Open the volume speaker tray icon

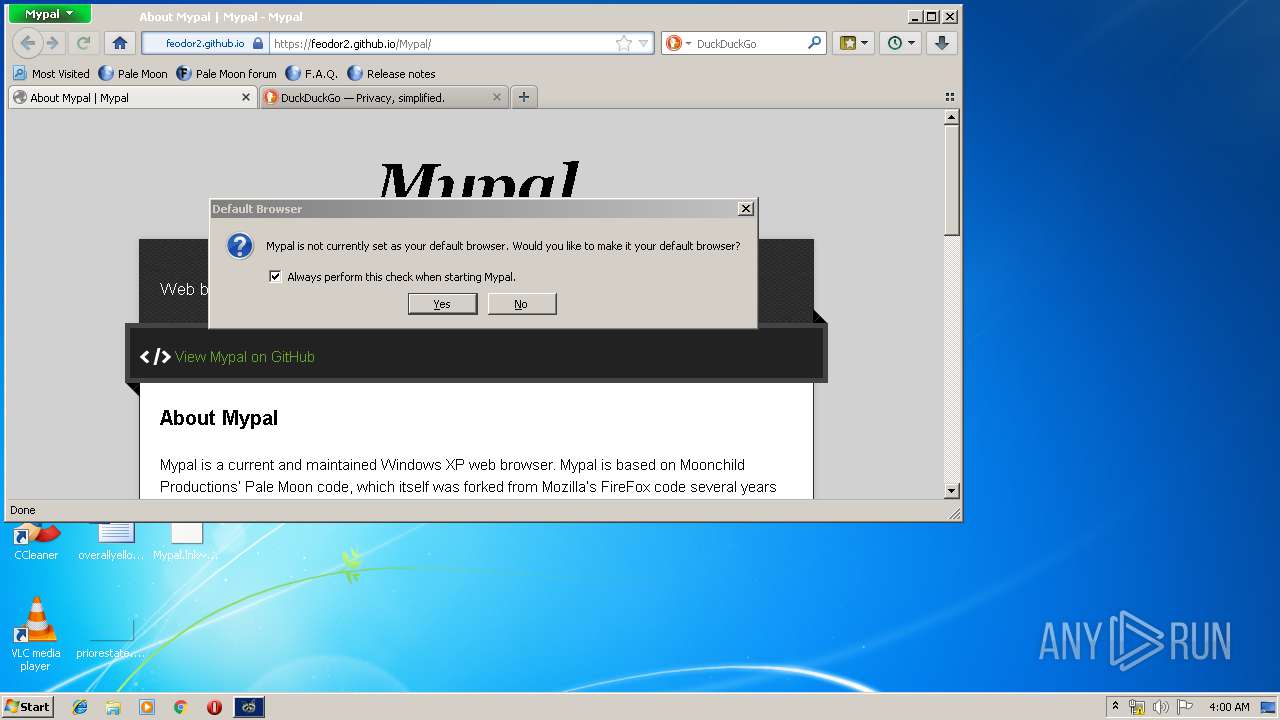(1161, 707)
